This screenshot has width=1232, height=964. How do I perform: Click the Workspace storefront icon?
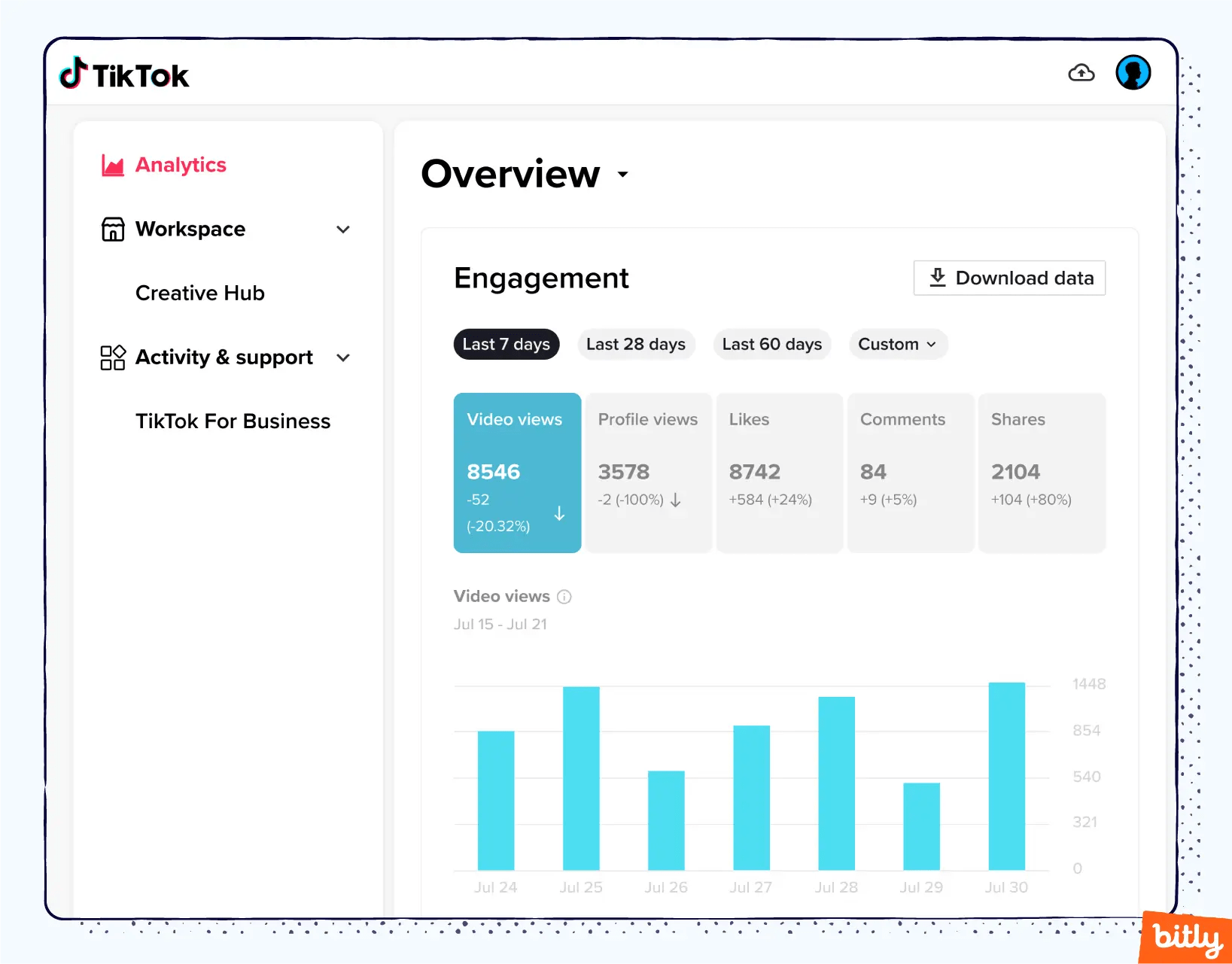pos(111,229)
